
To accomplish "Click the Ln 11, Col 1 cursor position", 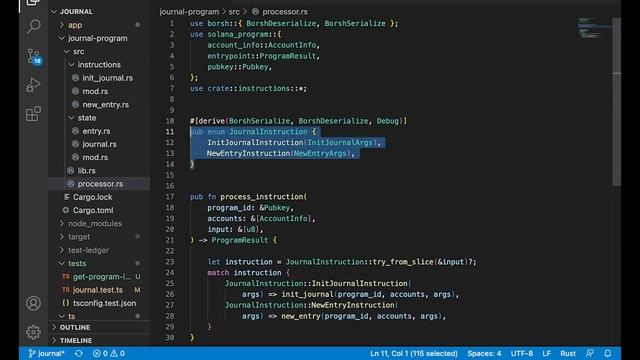I will tap(413, 353).
